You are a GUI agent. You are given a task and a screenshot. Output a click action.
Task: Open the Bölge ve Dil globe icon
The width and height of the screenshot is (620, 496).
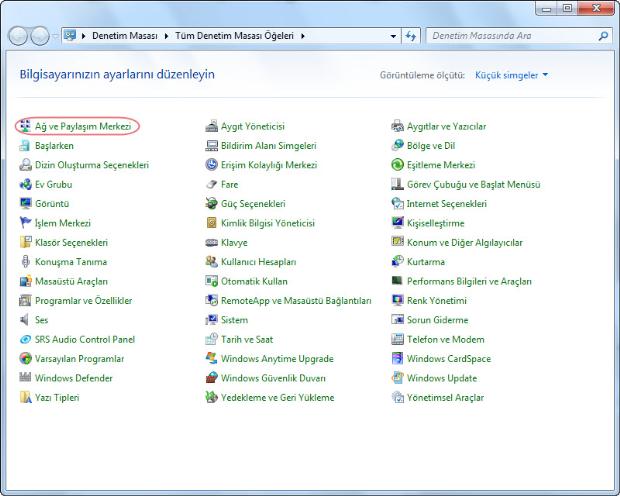click(397, 146)
